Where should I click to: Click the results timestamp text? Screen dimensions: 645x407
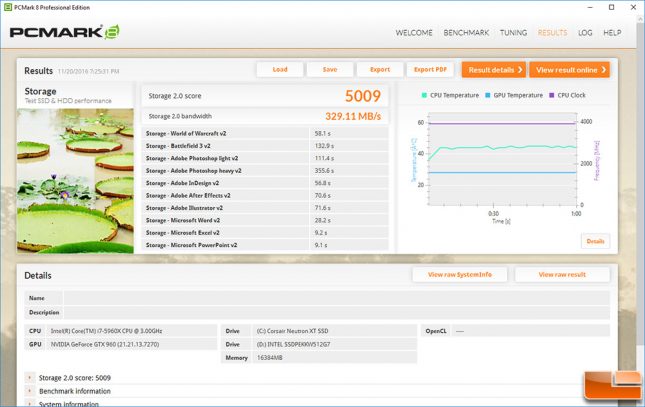(x=88, y=71)
